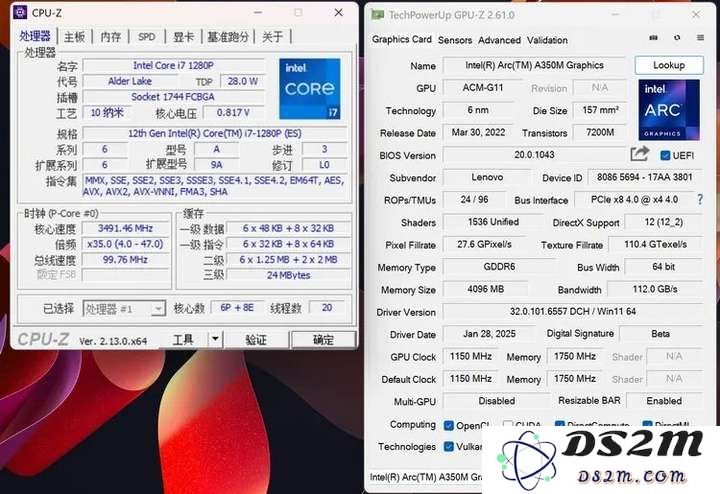Screen dimensions: 720x494
Task: Click the BIOS Version 20.0.1043 field
Action: pyautogui.click(x=534, y=155)
